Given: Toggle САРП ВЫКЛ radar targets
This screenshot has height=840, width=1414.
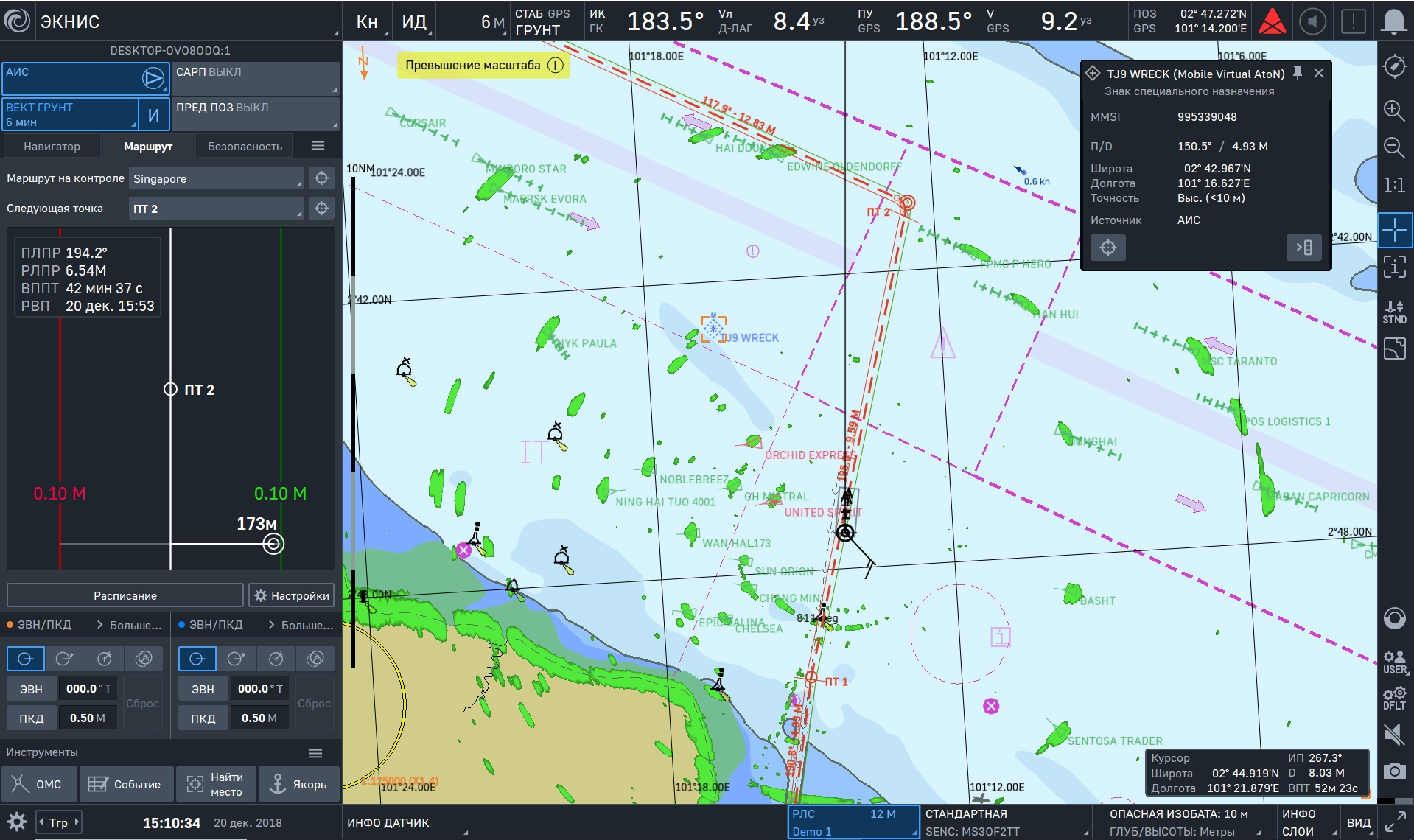Looking at the screenshot, I should coord(255,78).
